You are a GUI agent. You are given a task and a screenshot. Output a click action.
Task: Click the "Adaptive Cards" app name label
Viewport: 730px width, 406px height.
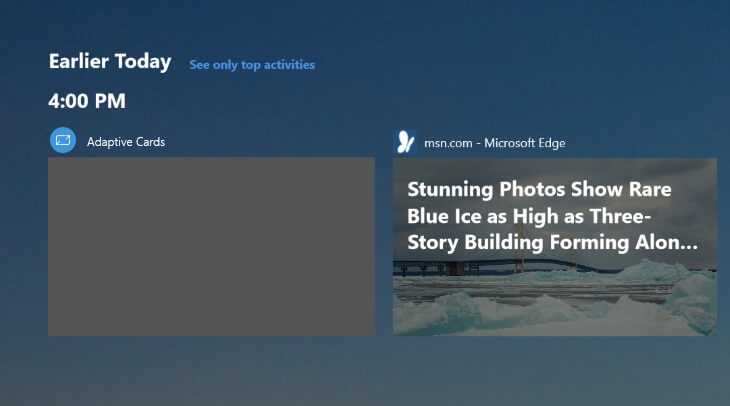[x=126, y=142]
